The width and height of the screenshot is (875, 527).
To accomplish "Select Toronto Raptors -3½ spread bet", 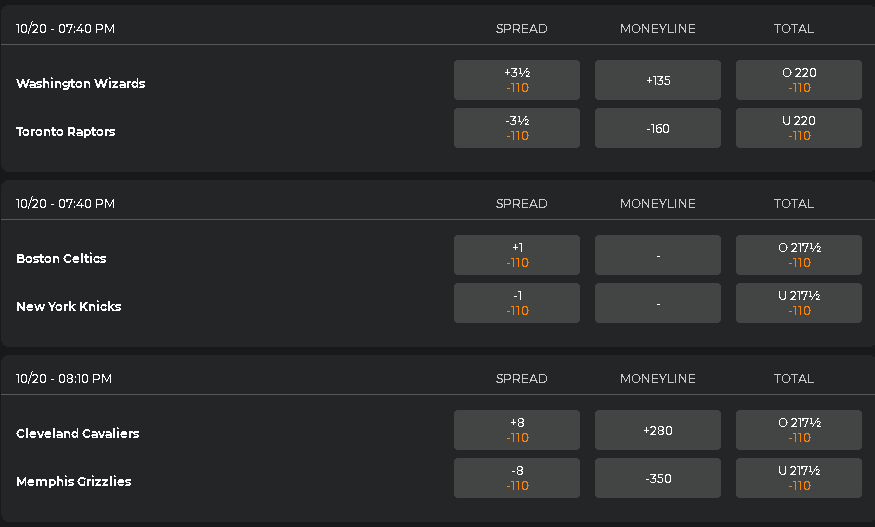I will (517, 128).
